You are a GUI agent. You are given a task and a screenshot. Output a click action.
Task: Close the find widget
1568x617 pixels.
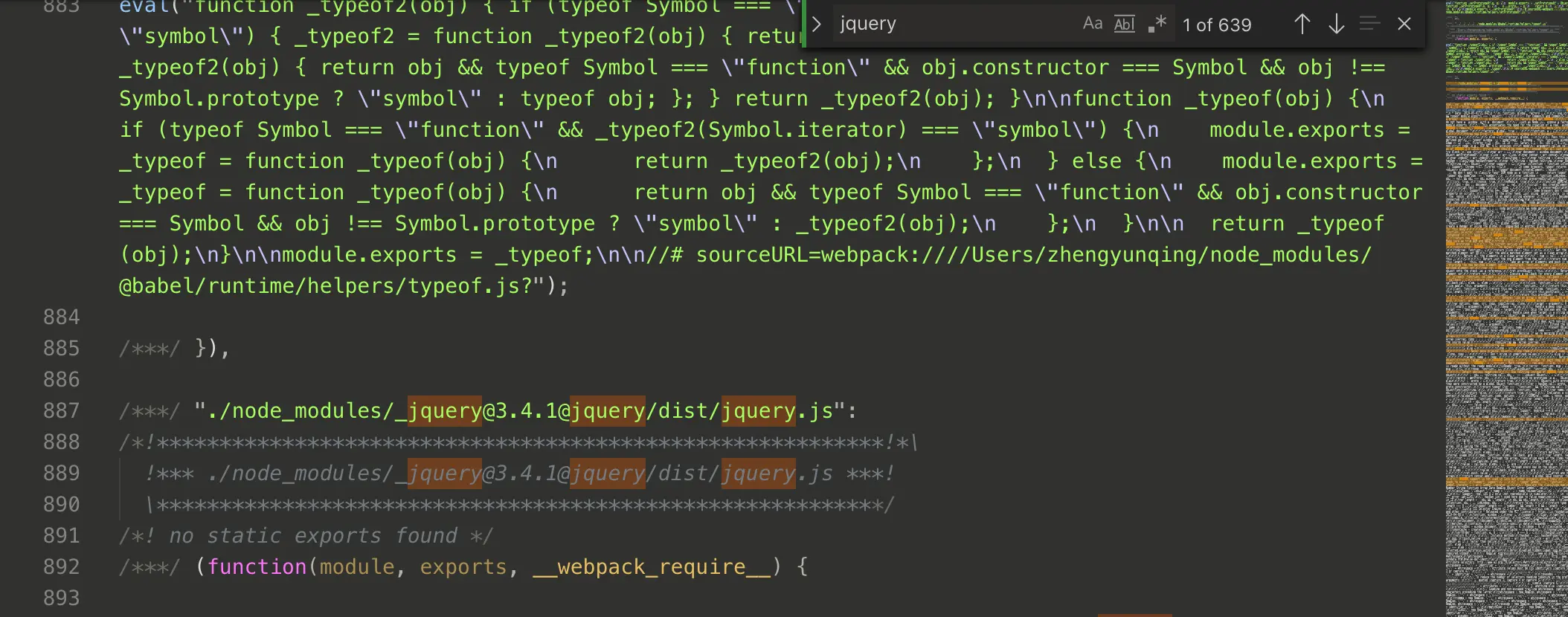click(1404, 24)
